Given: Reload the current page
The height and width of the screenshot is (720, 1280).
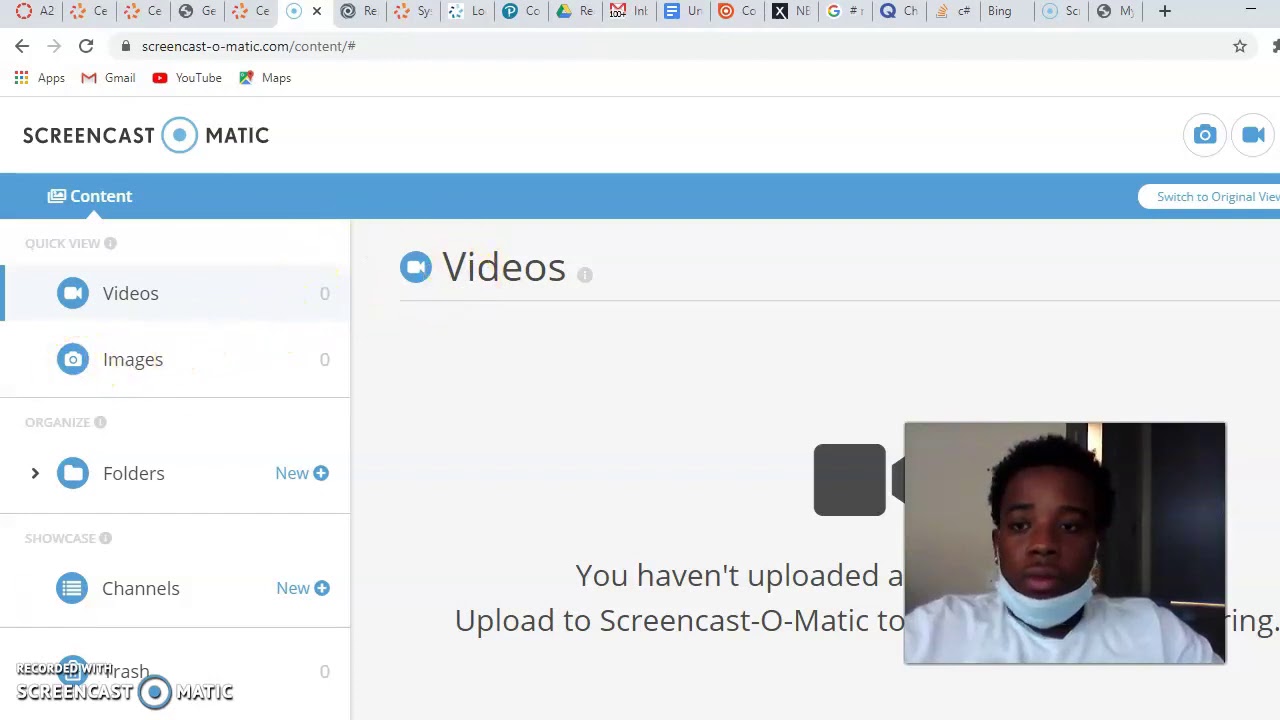Looking at the screenshot, I should 86,46.
